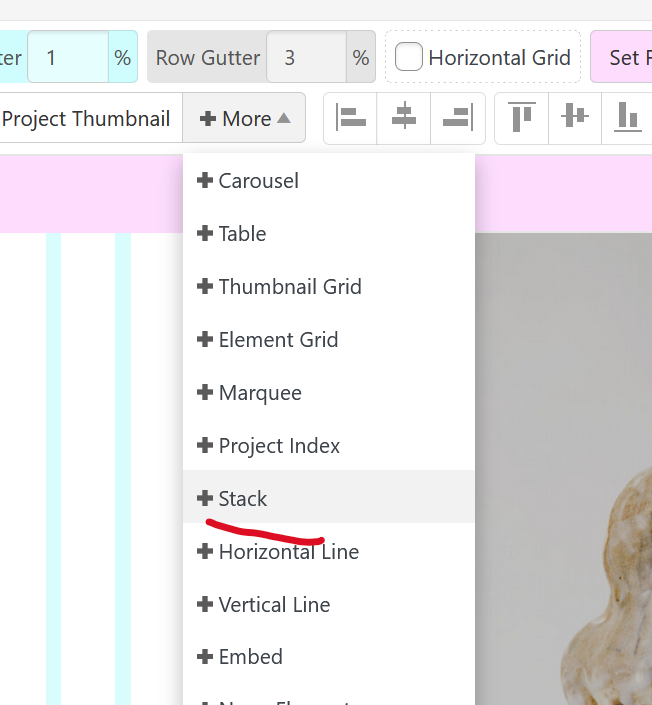Select Thumbnail Grid from the menu
652x705 pixels.
tap(289, 287)
